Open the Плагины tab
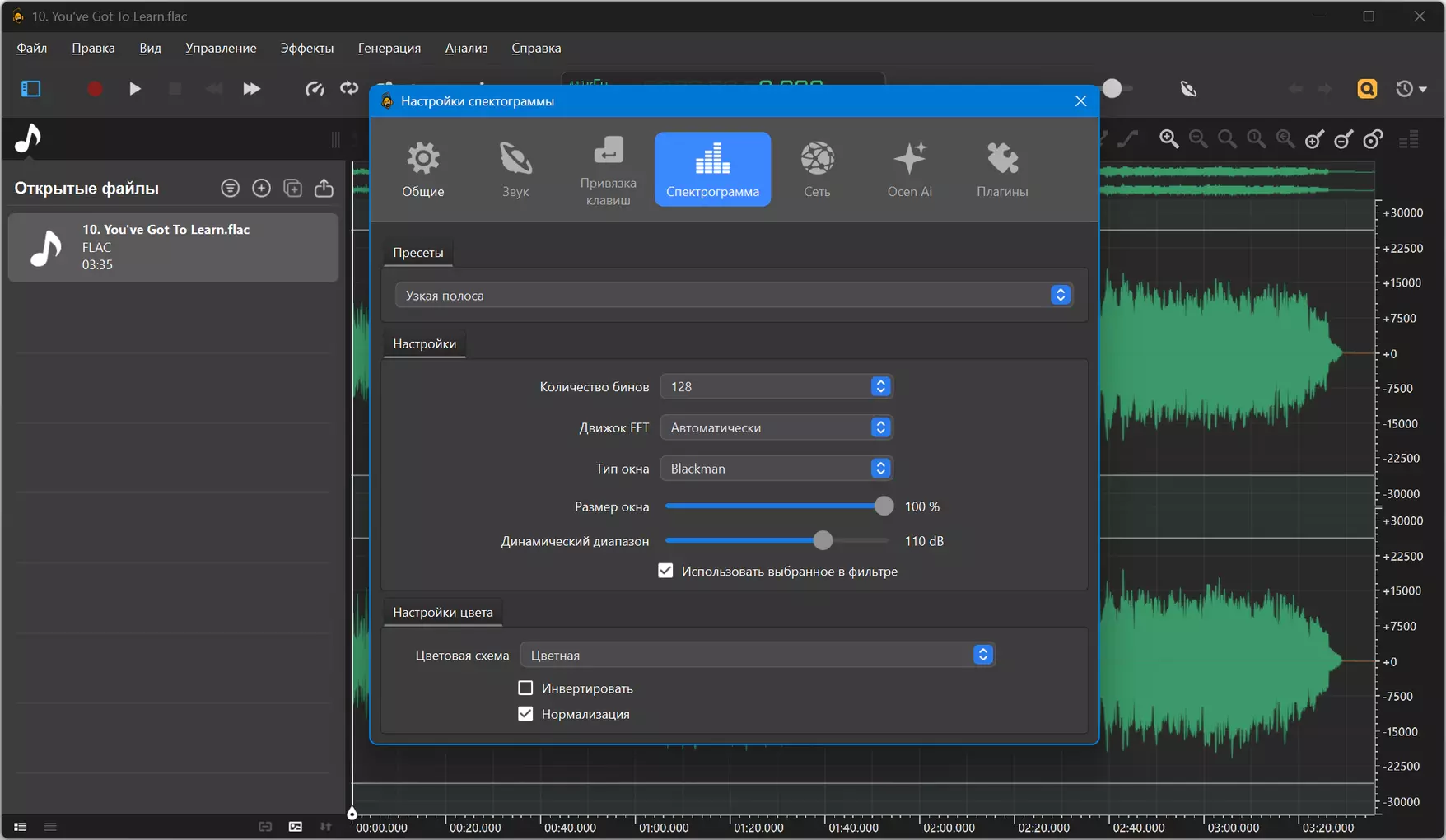The image size is (1446, 840). [1002, 169]
